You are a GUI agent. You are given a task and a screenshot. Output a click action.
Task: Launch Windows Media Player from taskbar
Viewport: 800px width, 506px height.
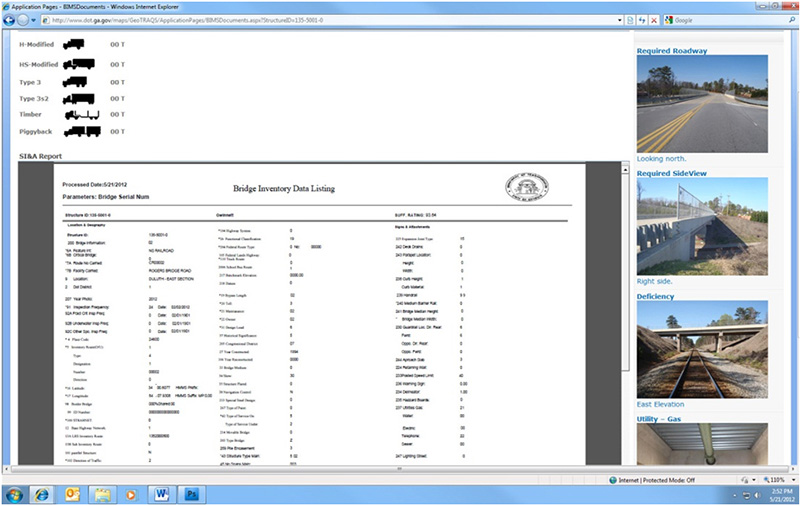click(x=131, y=495)
